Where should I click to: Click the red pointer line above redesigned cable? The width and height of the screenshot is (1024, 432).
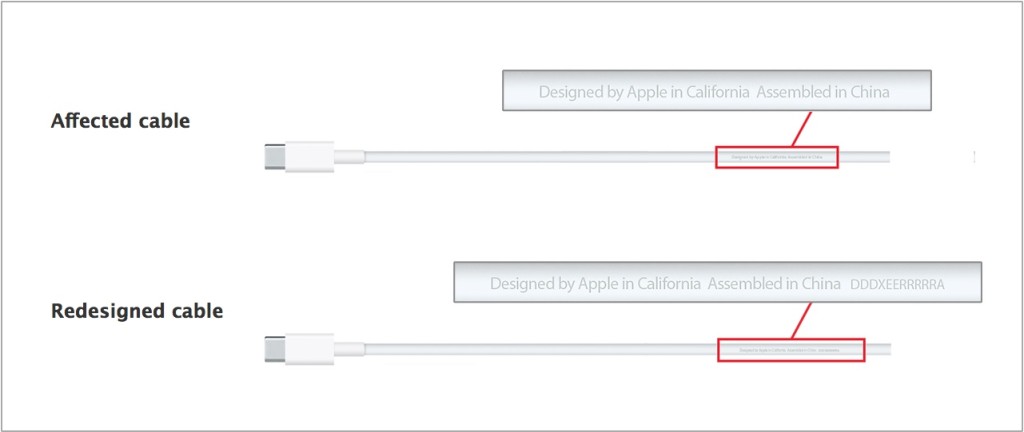[x=799, y=320]
